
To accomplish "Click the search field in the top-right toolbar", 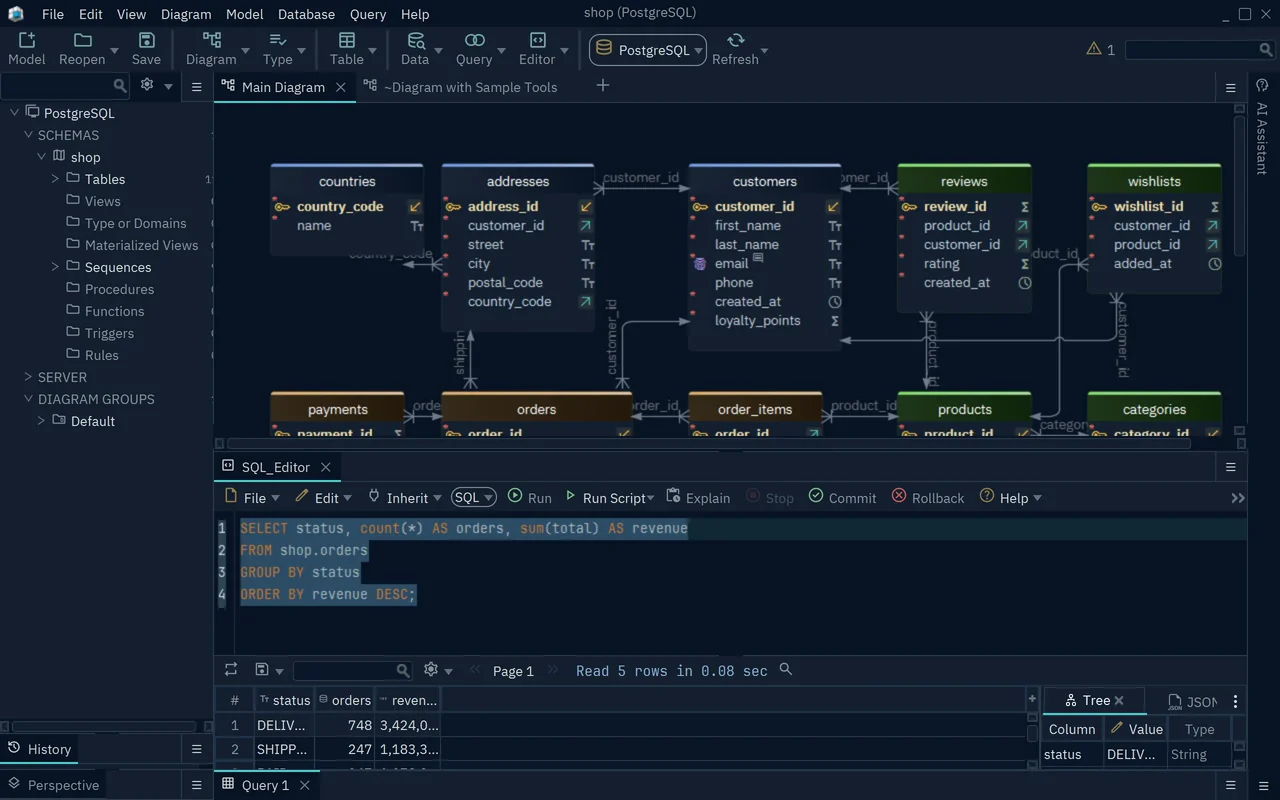I will pos(1199,50).
